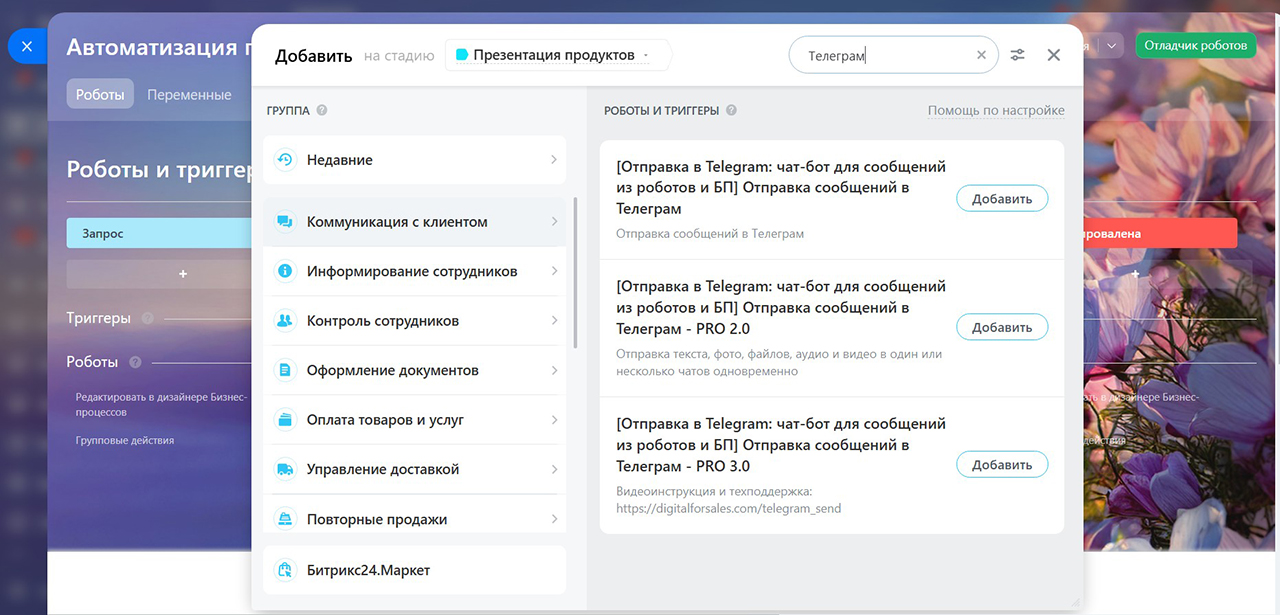Click the Битрикс24.Маркет bag icon

[285, 570]
